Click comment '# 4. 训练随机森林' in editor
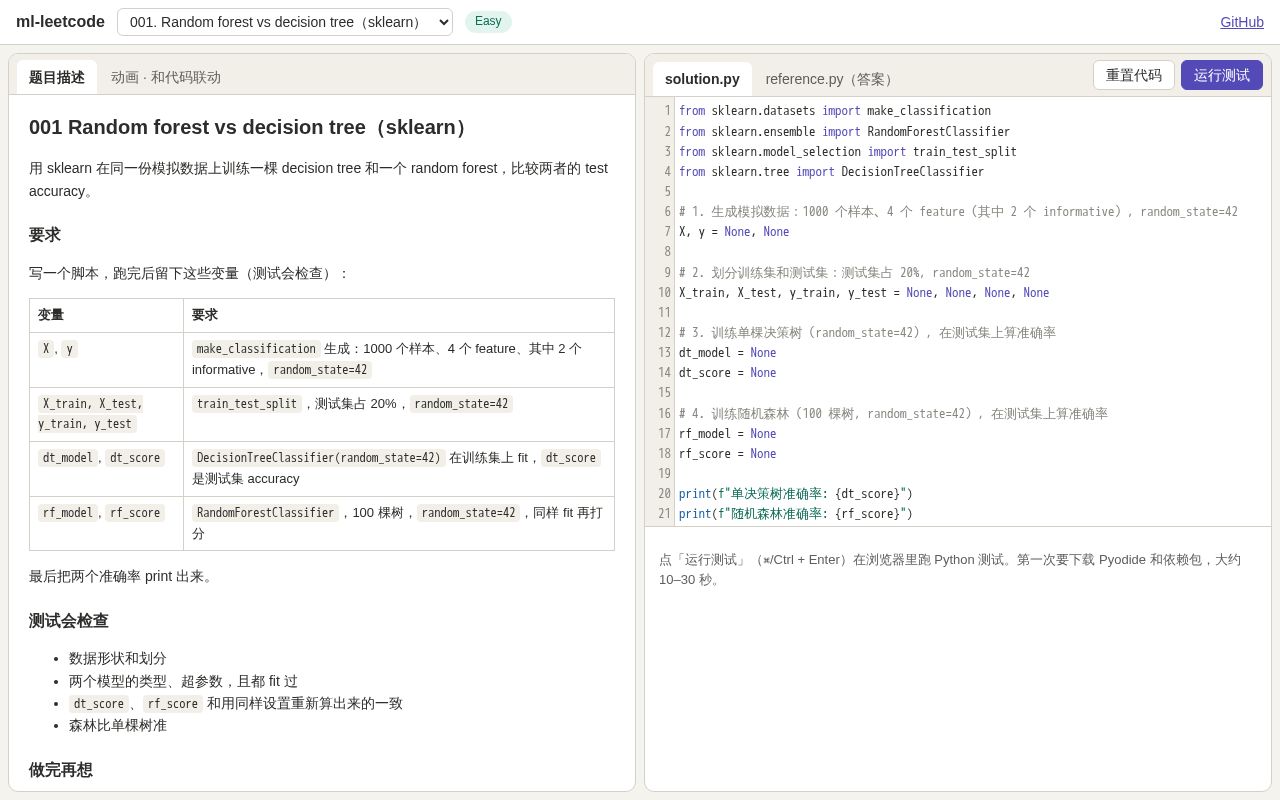The width and height of the screenshot is (1280, 800). point(893,414)
